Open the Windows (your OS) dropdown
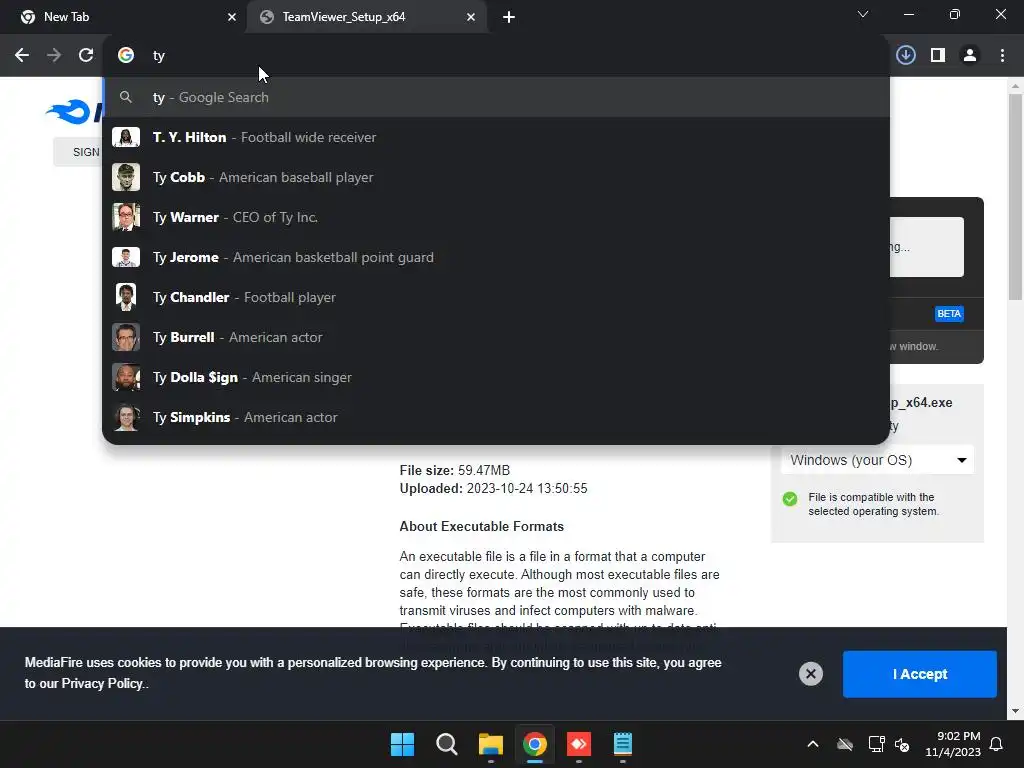Image resolution: width=1024 pixels, height=768 pixels. click(877, 460)
